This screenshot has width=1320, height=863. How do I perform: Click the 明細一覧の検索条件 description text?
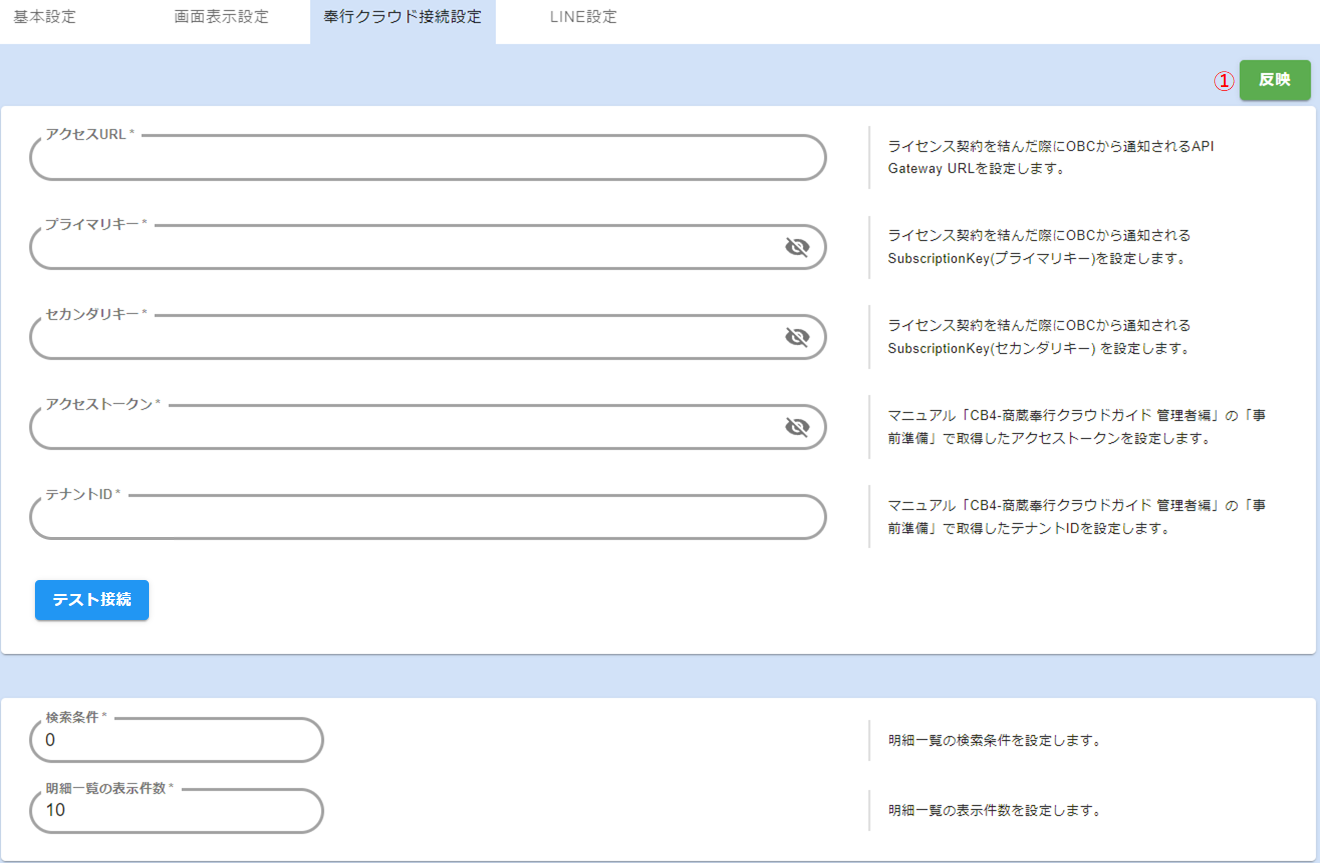point(994,741)
